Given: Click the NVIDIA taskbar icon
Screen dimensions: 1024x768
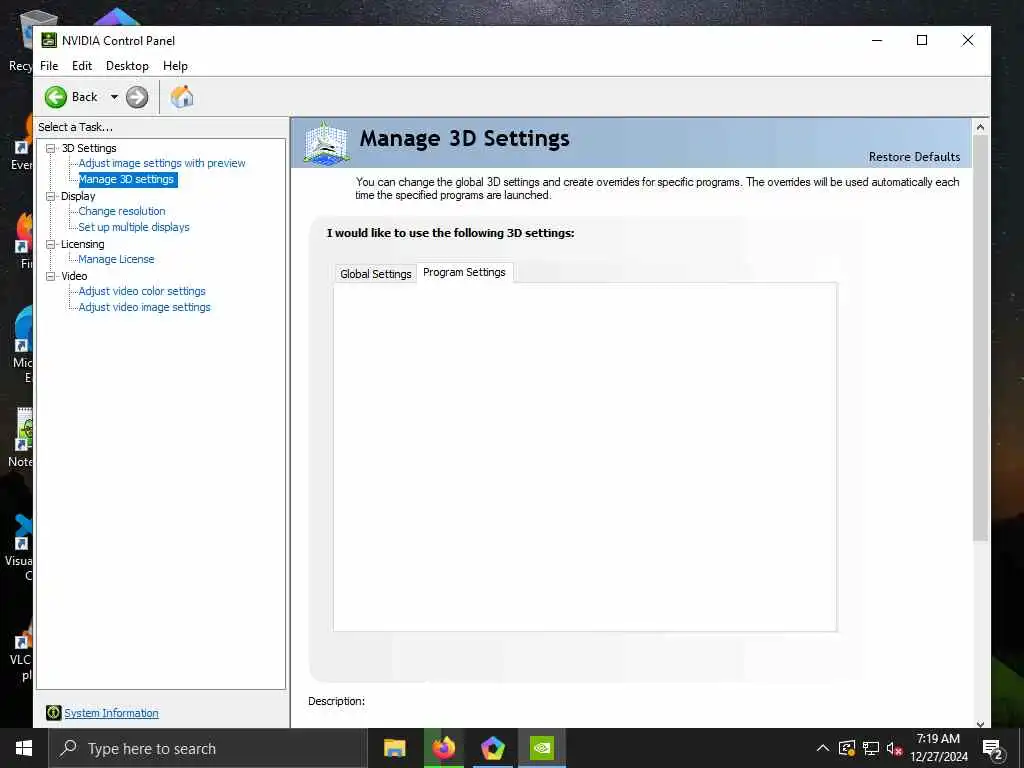Looking at the screenshot, I should 541,748.
